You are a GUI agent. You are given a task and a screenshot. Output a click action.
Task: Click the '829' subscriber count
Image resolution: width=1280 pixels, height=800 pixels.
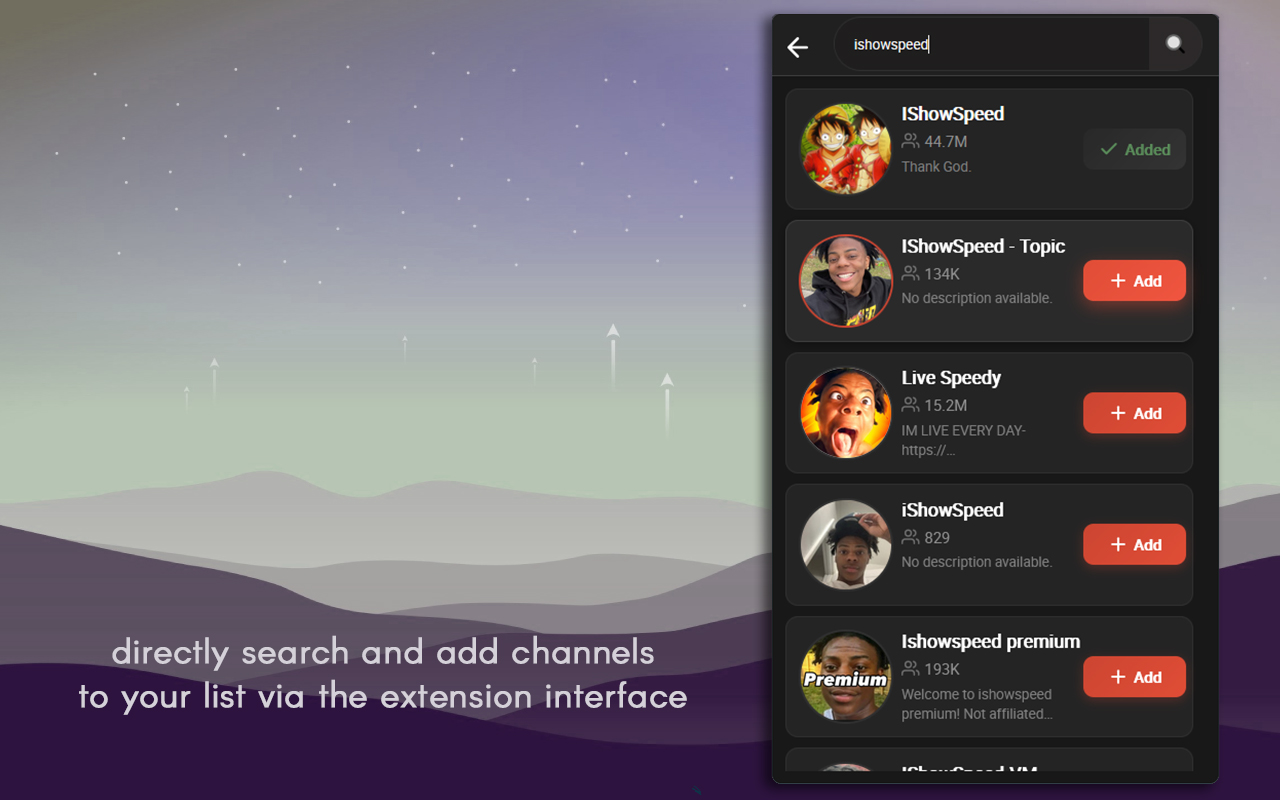(937, 538)
